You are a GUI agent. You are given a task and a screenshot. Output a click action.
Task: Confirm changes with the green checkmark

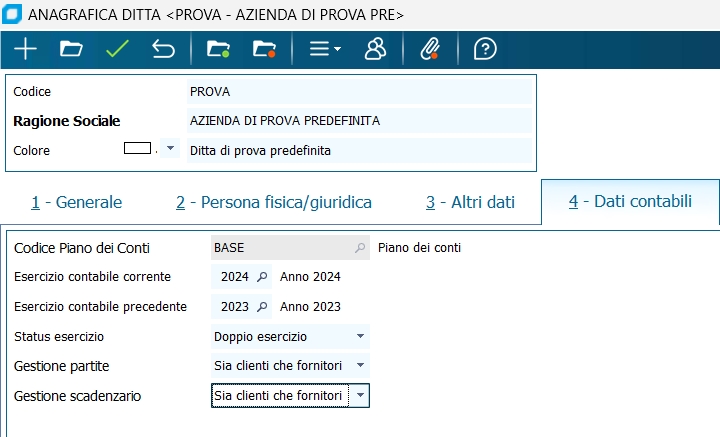tap(117, 49)
